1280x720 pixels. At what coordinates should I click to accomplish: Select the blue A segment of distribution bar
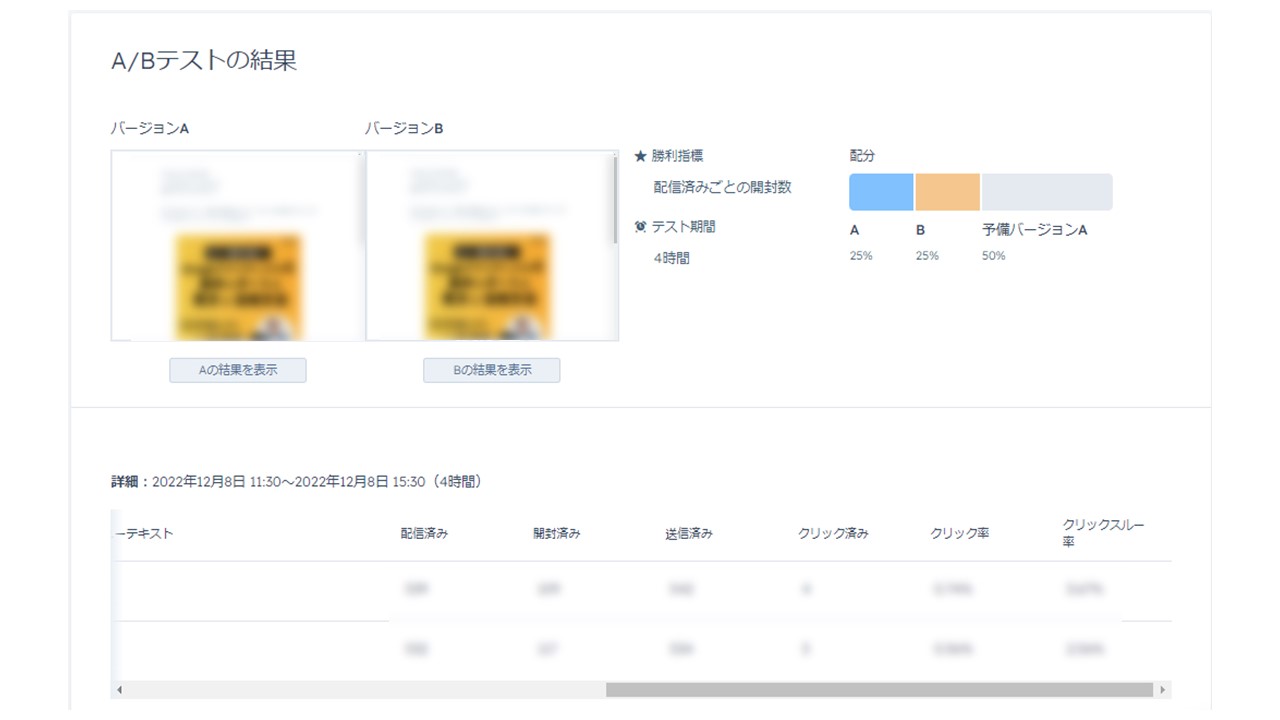coord(881,192)
